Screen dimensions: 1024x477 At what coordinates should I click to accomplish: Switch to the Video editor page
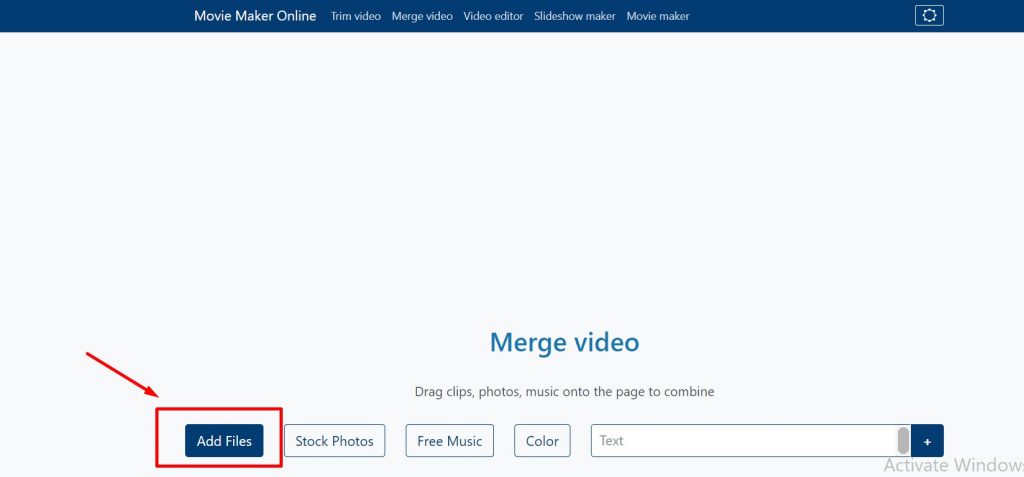493,16
